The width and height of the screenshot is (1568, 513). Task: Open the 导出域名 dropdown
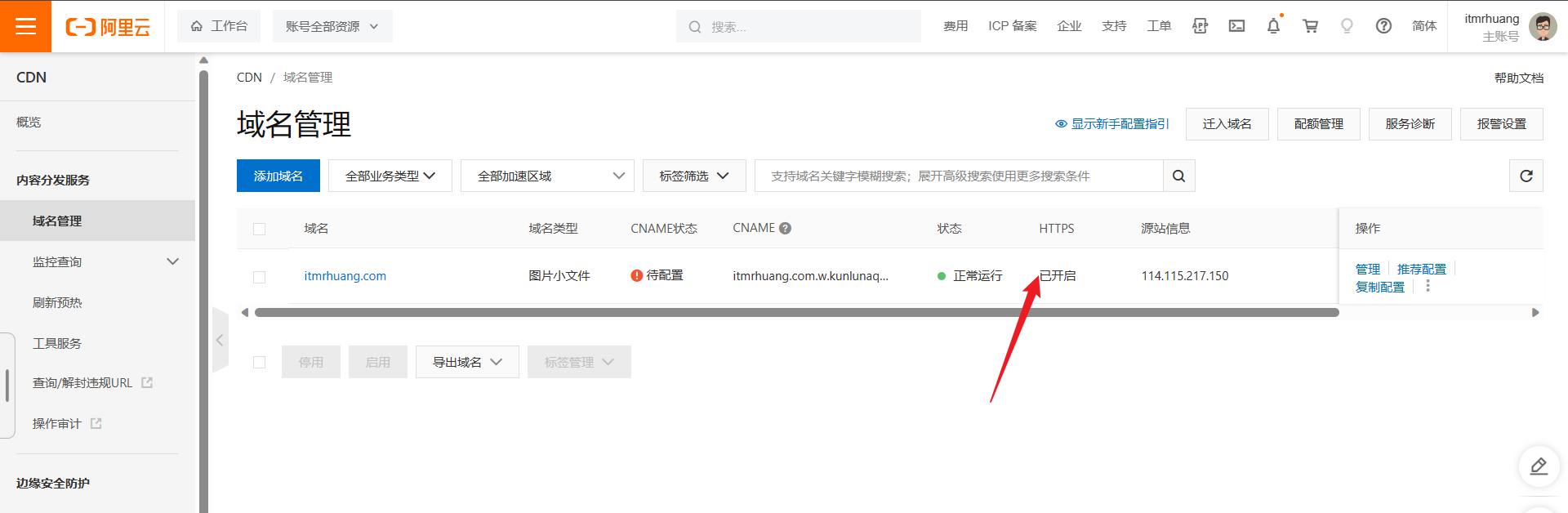point(467,362)
